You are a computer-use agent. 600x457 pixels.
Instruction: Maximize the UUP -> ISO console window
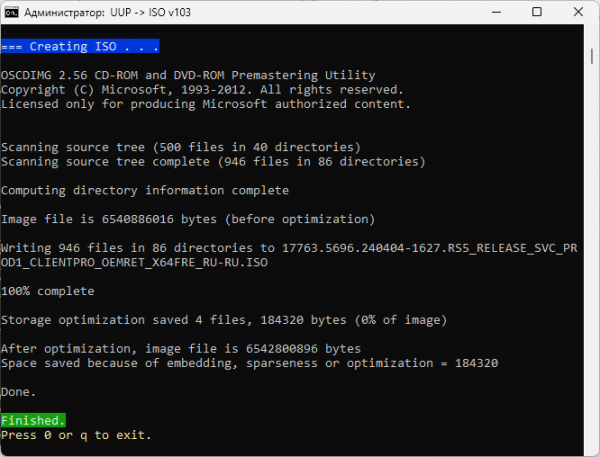(x=537, y=12)
